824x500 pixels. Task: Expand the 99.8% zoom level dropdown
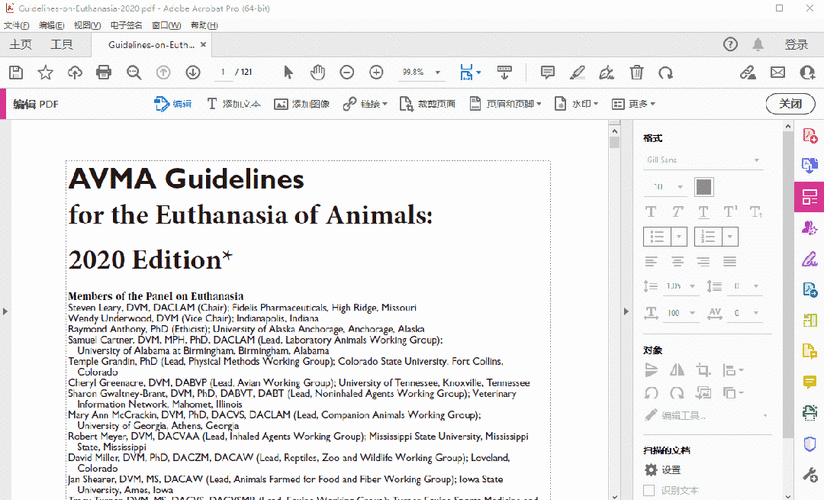[x=437, y=73]
